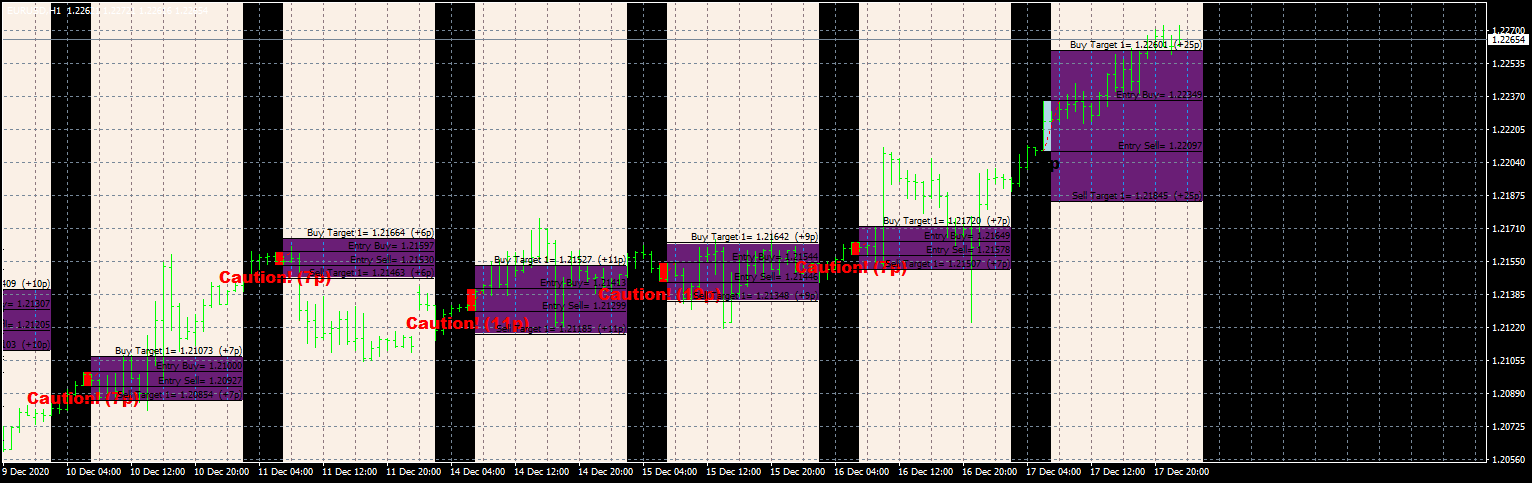The image size is (1532, 483).
Task: Click the current price tag 1.22654
Action: pyautogui.click(x=1508, y=39)
